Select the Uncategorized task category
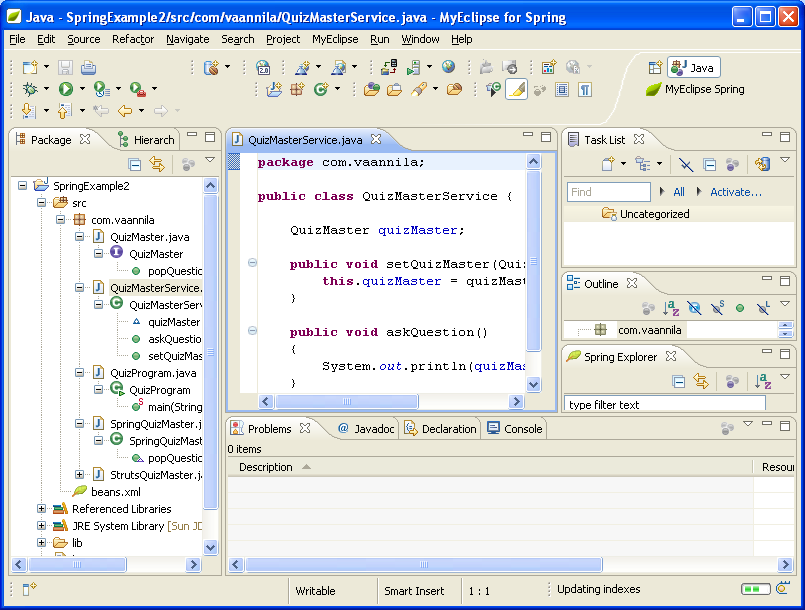Image resolution: width=805 pixels, height=610 pixels. click(645, 214)
